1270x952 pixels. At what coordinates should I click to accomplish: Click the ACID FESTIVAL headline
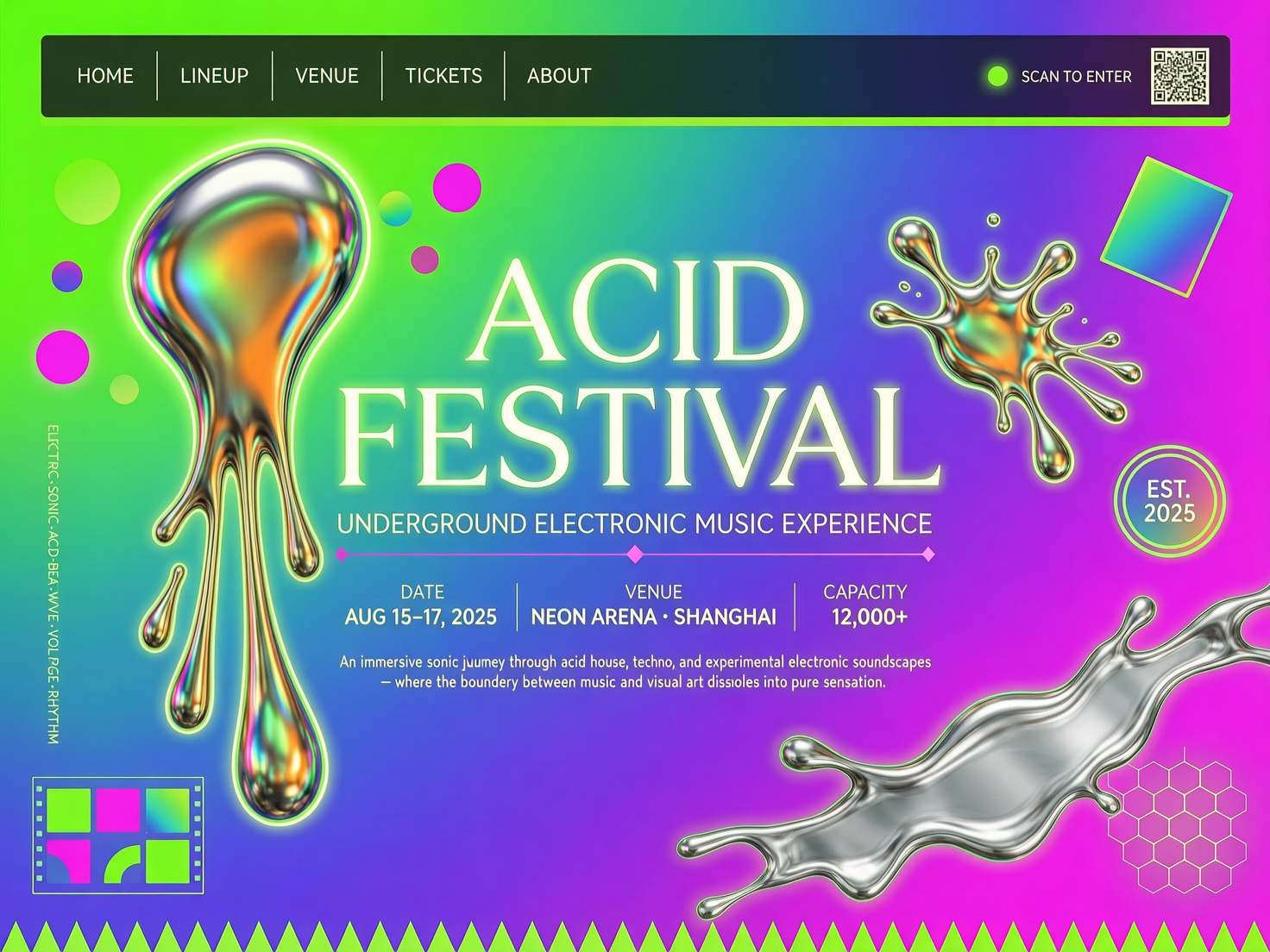click(638, 373)
